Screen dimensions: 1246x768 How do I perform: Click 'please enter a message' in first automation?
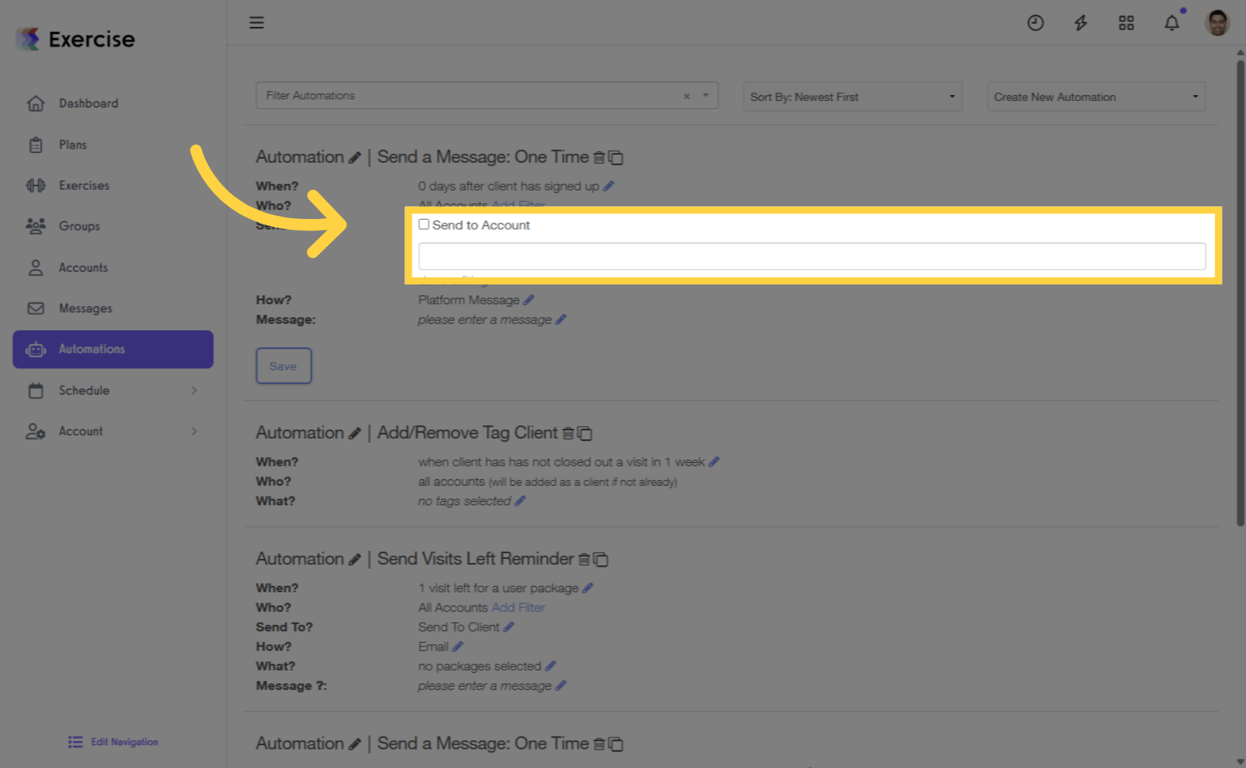pyautogui.click(x=485, y=320)
